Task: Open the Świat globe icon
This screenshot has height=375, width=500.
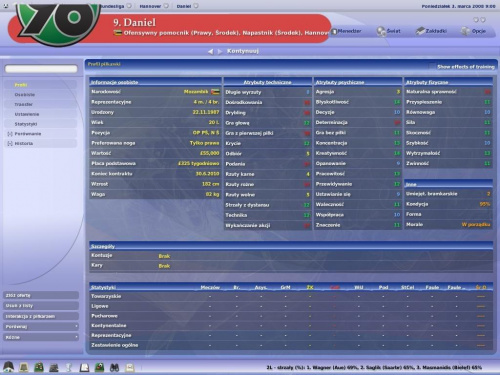Action: point(381,31)
